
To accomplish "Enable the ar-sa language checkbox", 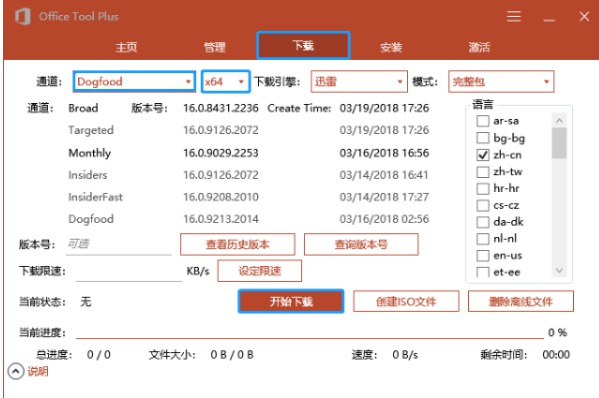I will (482, 121).
